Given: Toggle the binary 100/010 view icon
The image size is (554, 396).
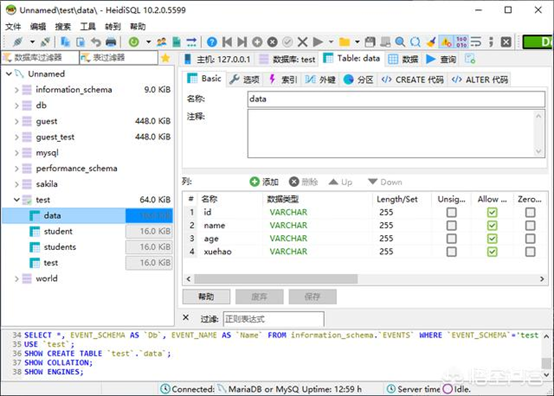Looking at the screenshot, I should pyautogui.click(x=461, y=42).
